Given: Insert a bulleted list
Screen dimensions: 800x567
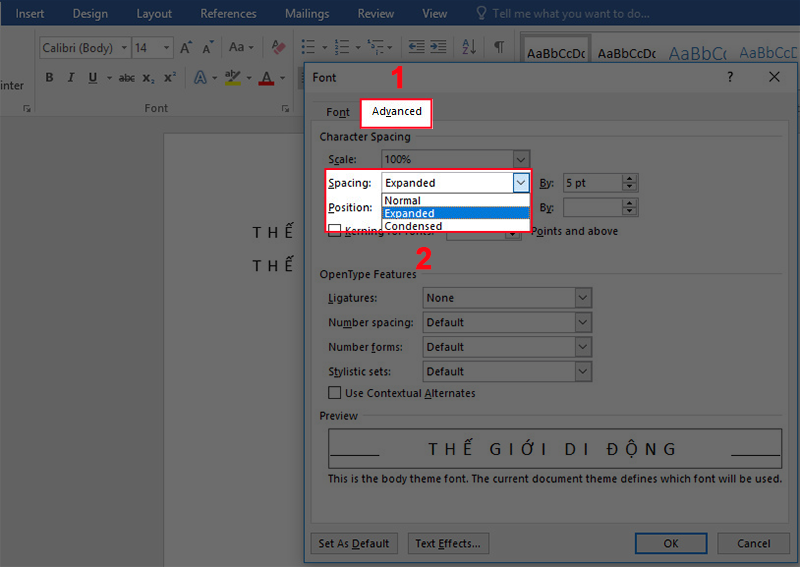Looking at the screenshot, I should pyautogui.click(x=308, y=47).
